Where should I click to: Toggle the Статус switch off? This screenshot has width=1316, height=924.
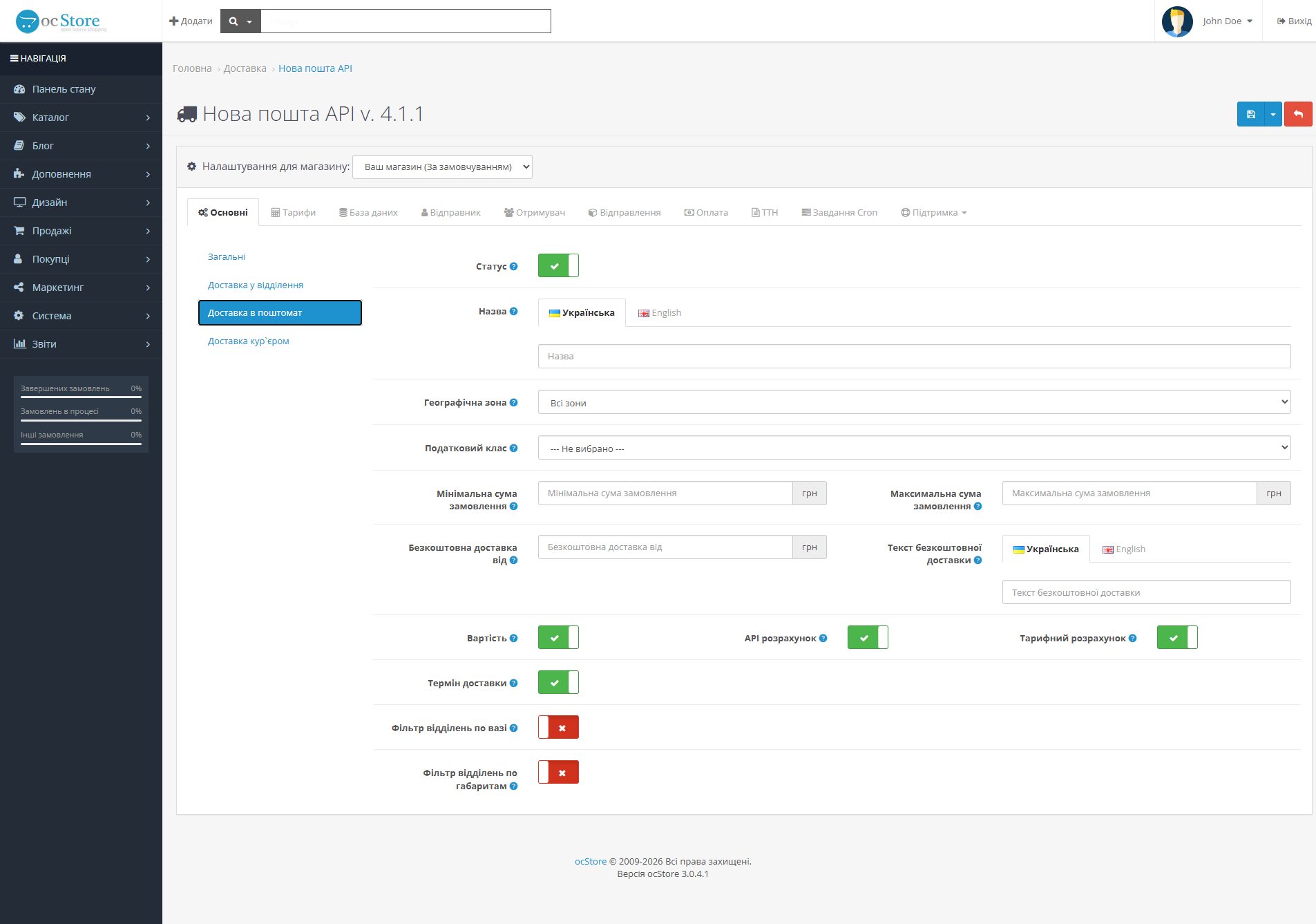558,265
